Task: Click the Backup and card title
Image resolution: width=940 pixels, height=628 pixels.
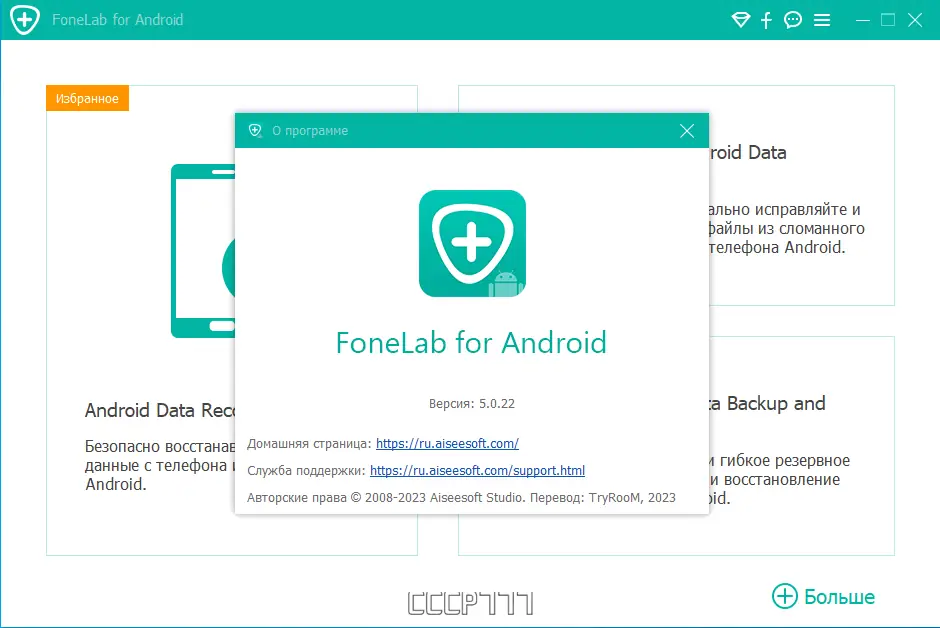Action: coord(768,404)
